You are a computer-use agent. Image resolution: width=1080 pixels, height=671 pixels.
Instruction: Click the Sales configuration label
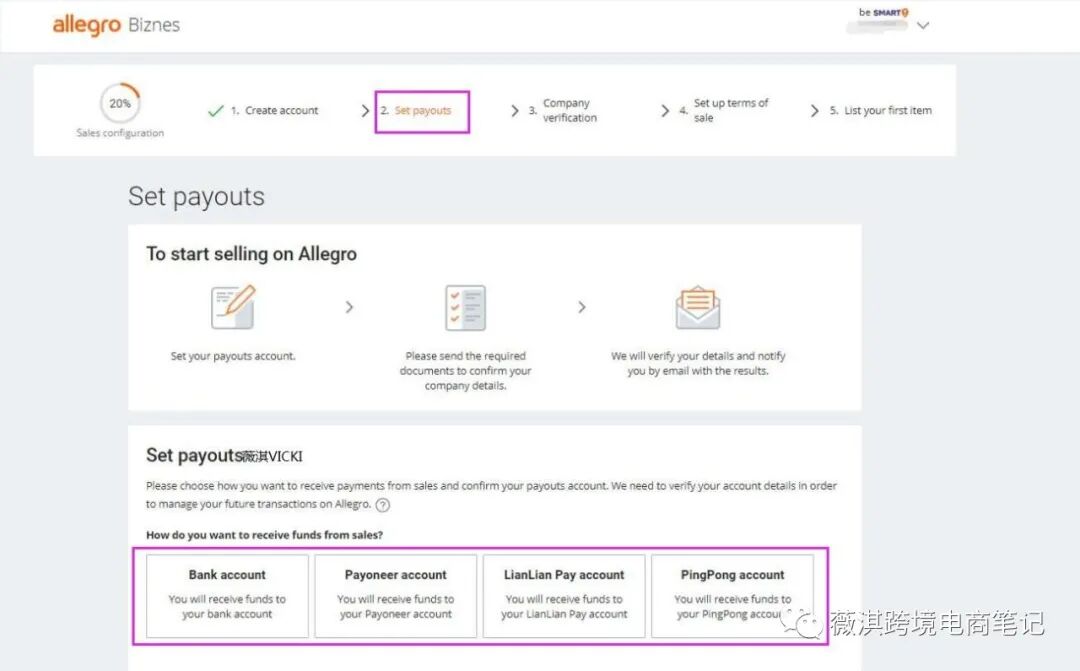[120, 133]
